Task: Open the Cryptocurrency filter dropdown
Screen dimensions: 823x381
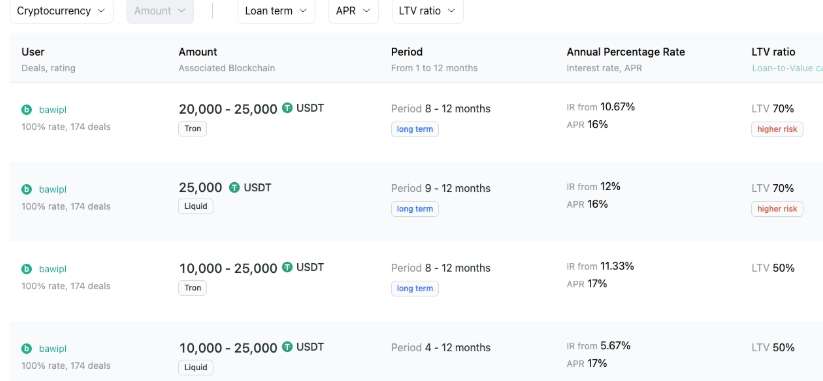Action: 61,10
